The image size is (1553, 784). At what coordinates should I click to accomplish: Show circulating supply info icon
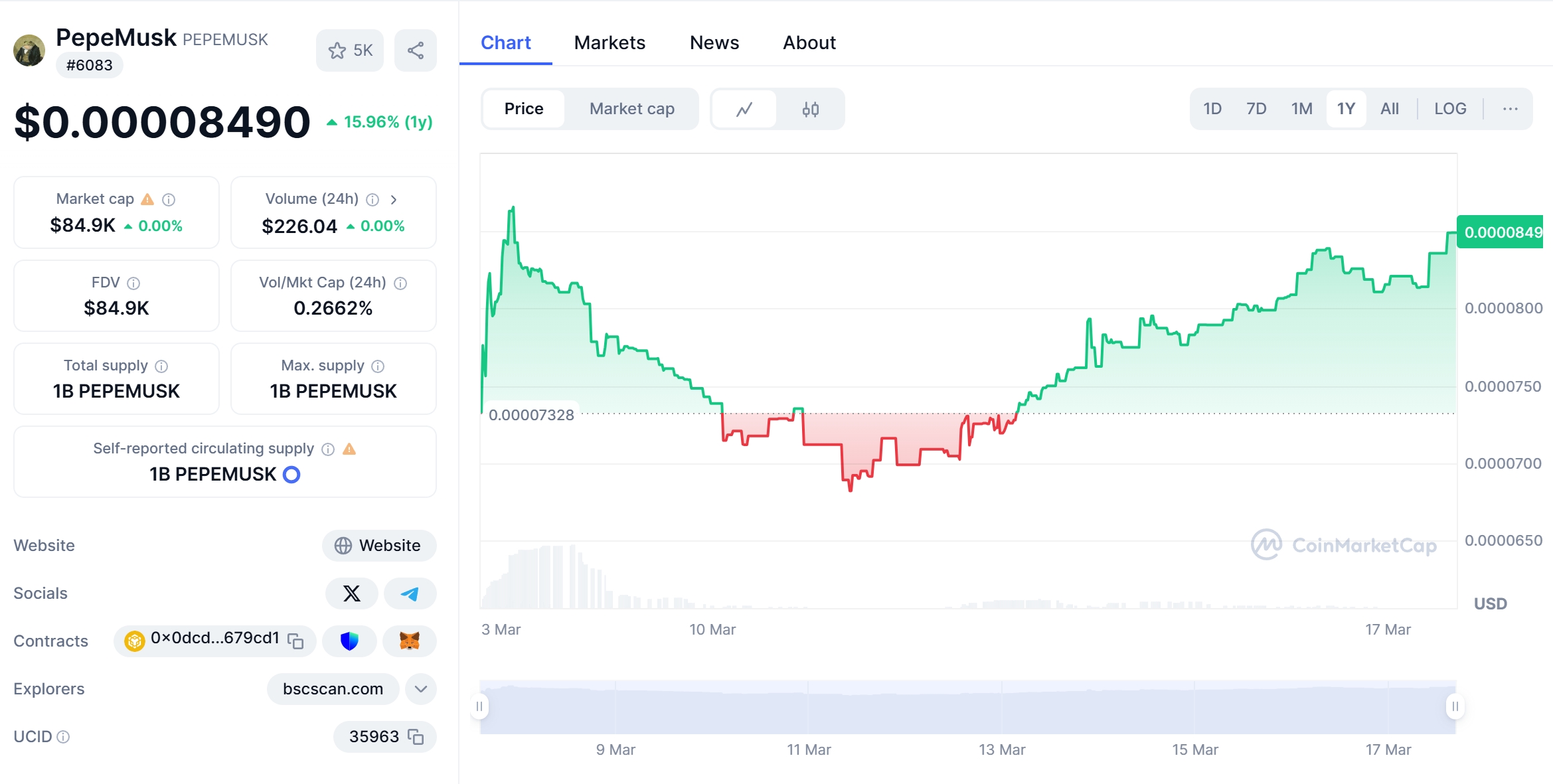point(328,449)
